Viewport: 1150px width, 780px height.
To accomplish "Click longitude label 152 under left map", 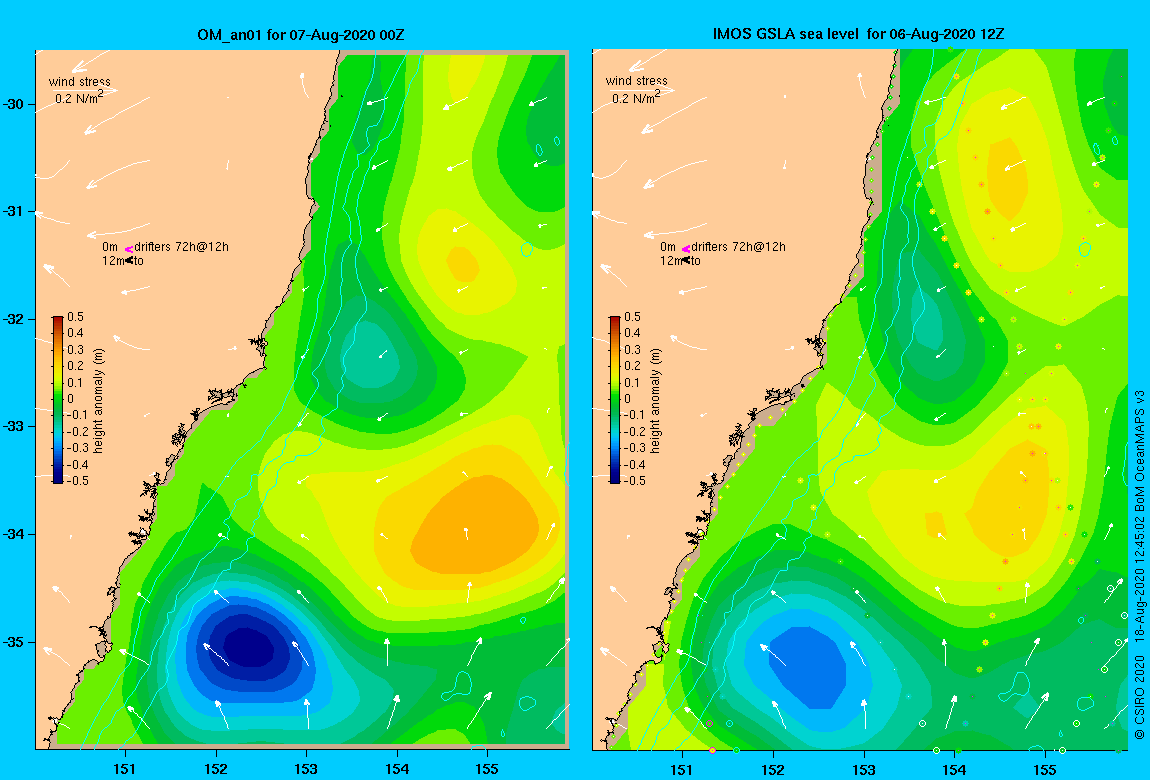I will tap(216, 769).
